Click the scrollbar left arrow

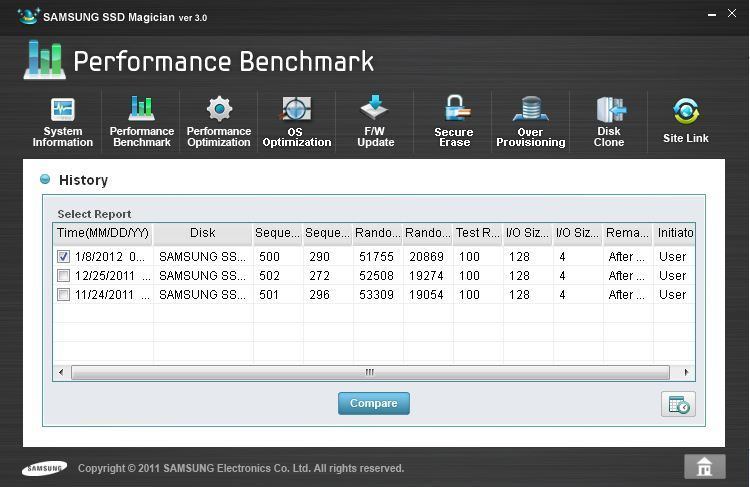pos(61,372)
